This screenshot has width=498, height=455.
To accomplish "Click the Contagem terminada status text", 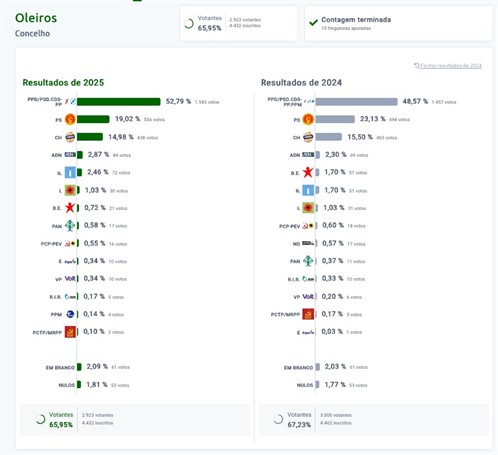I will pyautogui.click(x=356, y=20).
